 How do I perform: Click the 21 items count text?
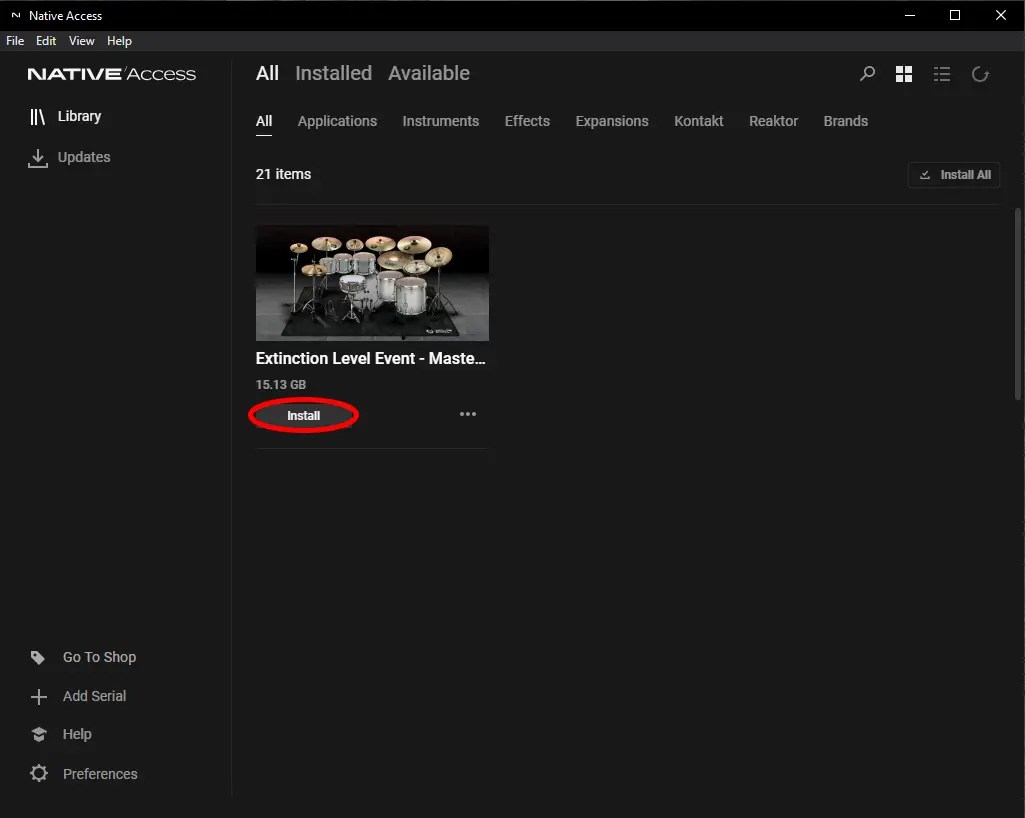coord(283,174)
